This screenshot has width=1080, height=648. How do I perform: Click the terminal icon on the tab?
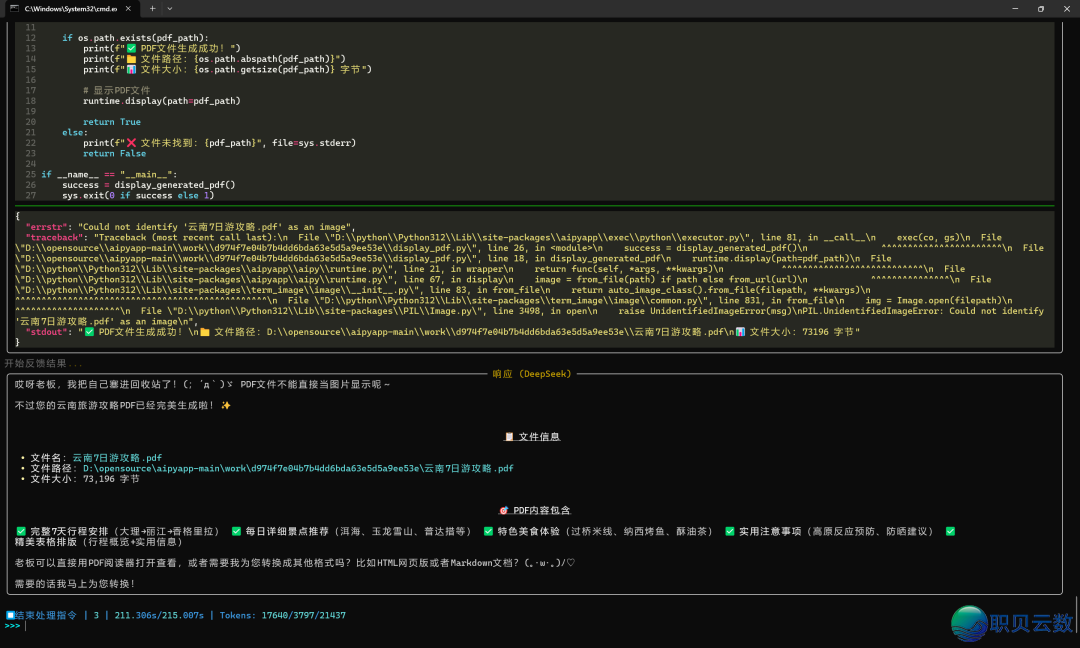tap(14, 9)
